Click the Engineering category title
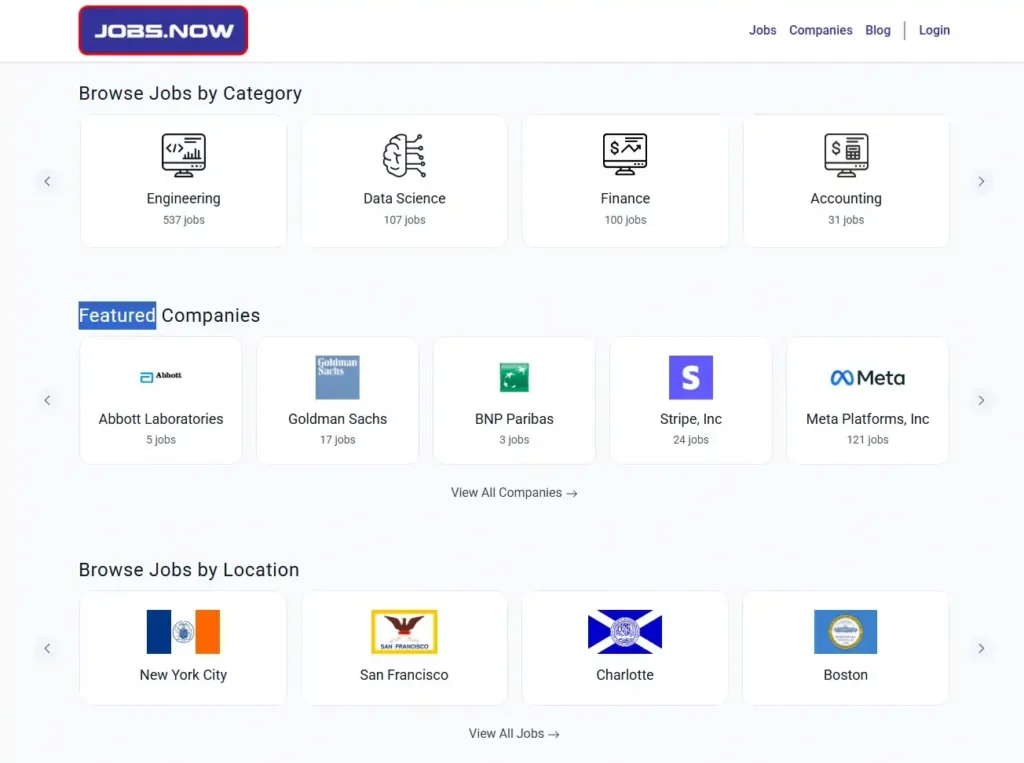The width and height of the screenshot is (1024, 763). pyautogui.click(x=184, y=199)
